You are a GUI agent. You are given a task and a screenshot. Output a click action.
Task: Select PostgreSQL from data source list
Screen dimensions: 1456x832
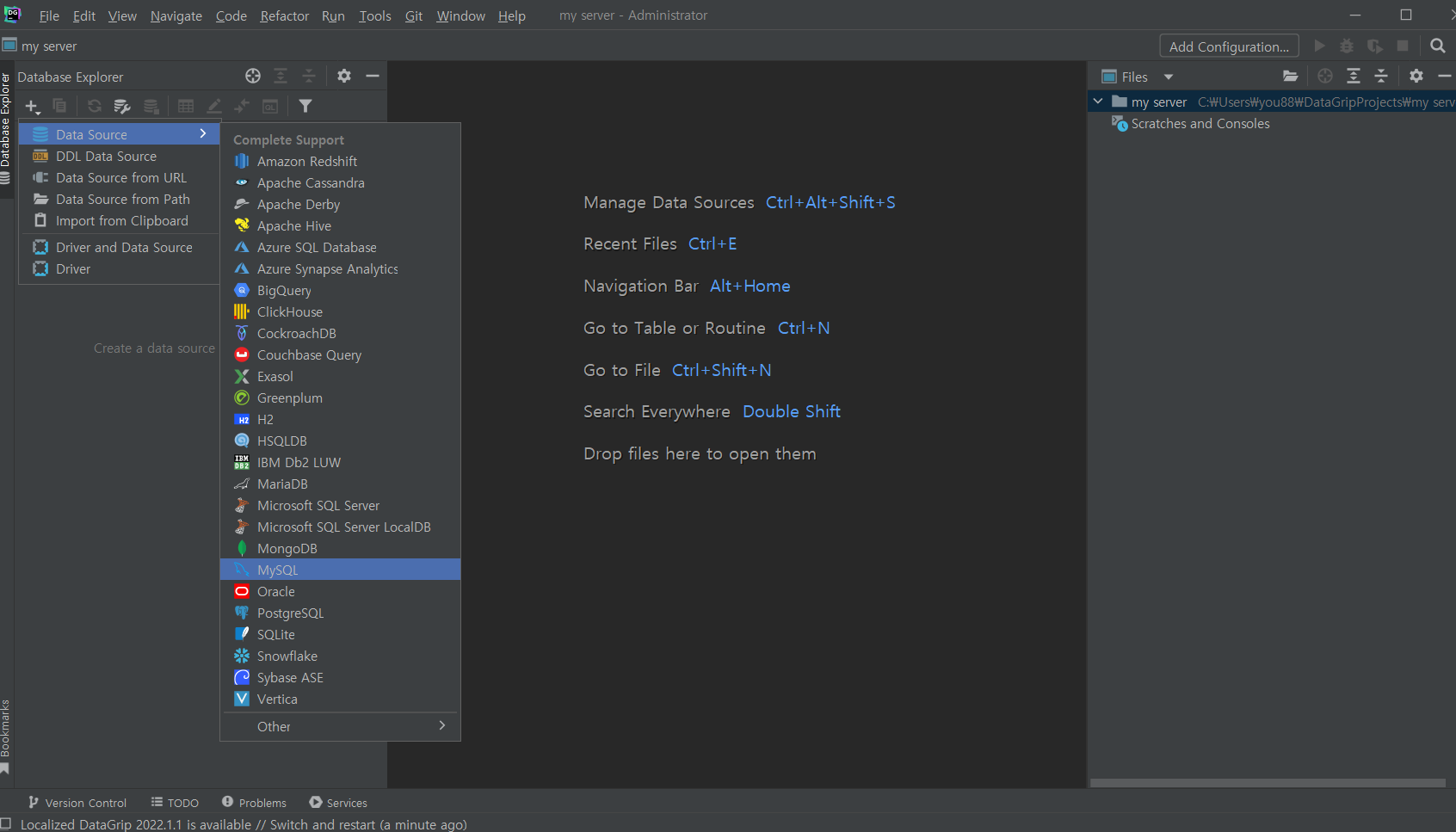coord(341,613)
